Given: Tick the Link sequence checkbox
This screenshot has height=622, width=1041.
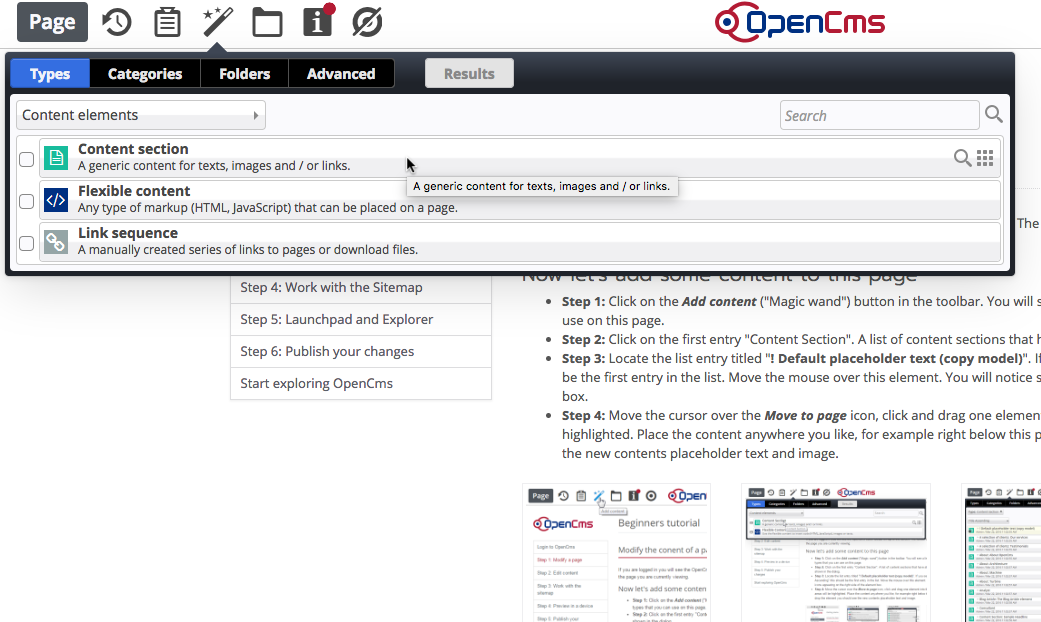Looking at the screenshot, I should tap(27, 243).
